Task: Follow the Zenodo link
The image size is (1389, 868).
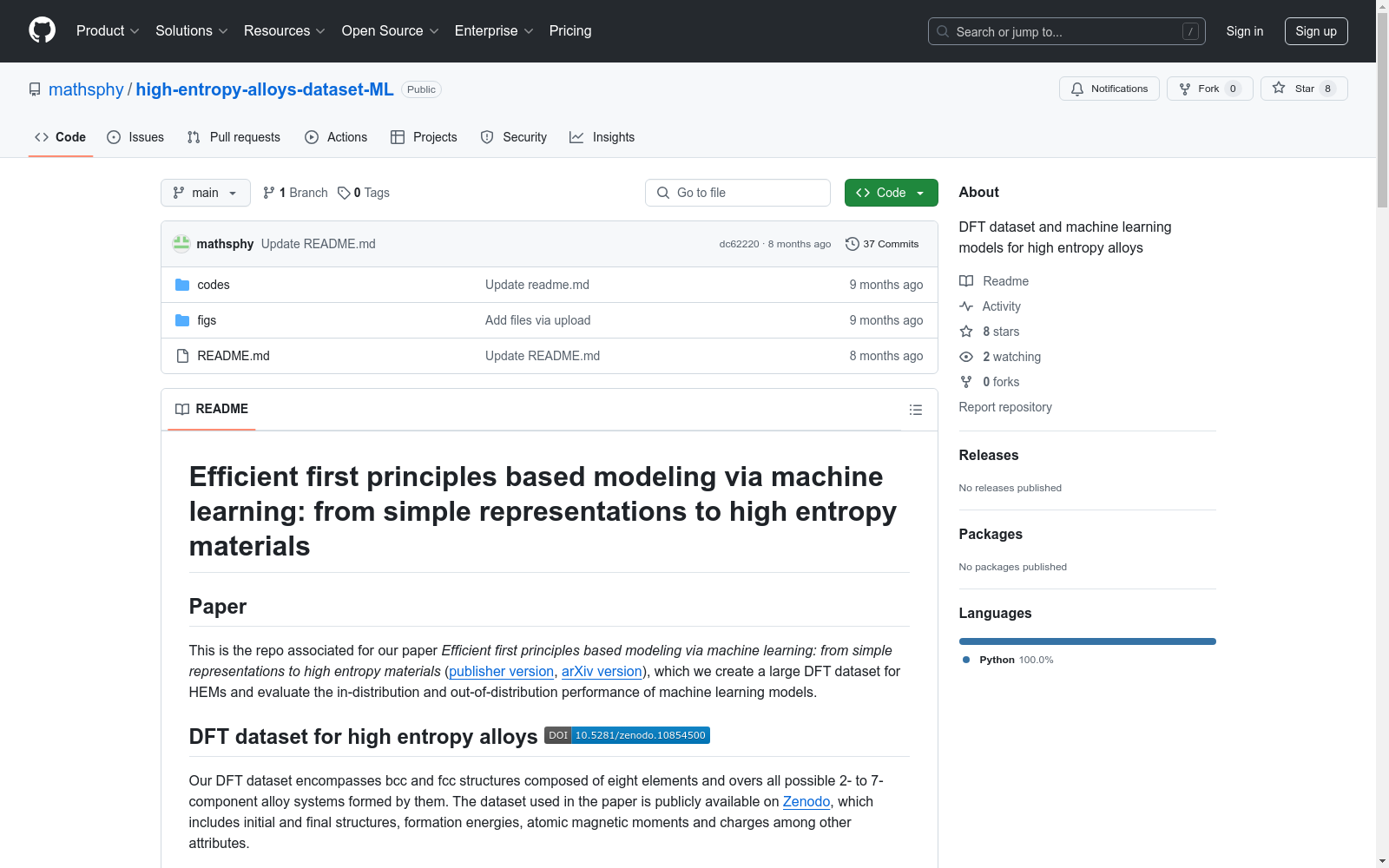Action: [x=806, y=801]
